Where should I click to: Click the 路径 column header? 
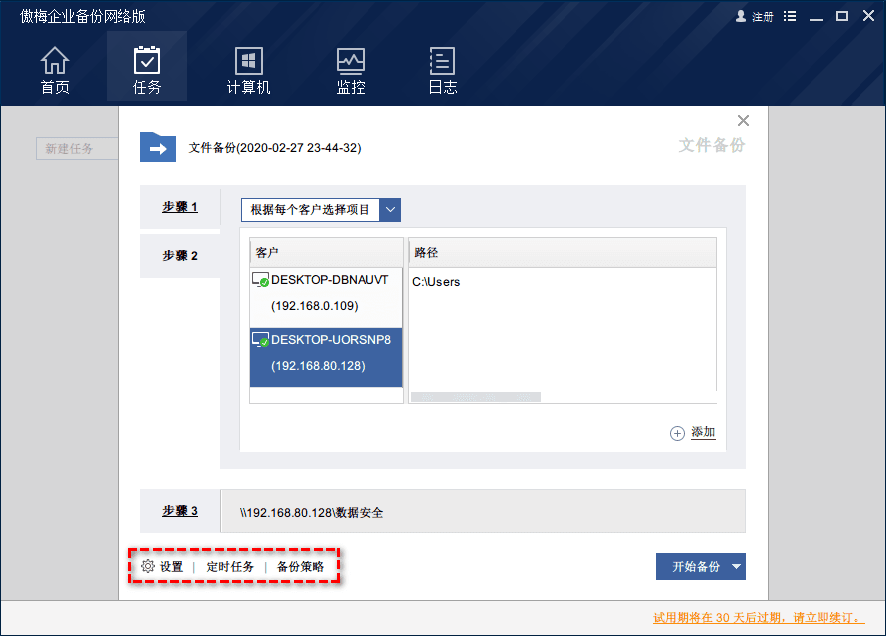[x=562, y=252]
